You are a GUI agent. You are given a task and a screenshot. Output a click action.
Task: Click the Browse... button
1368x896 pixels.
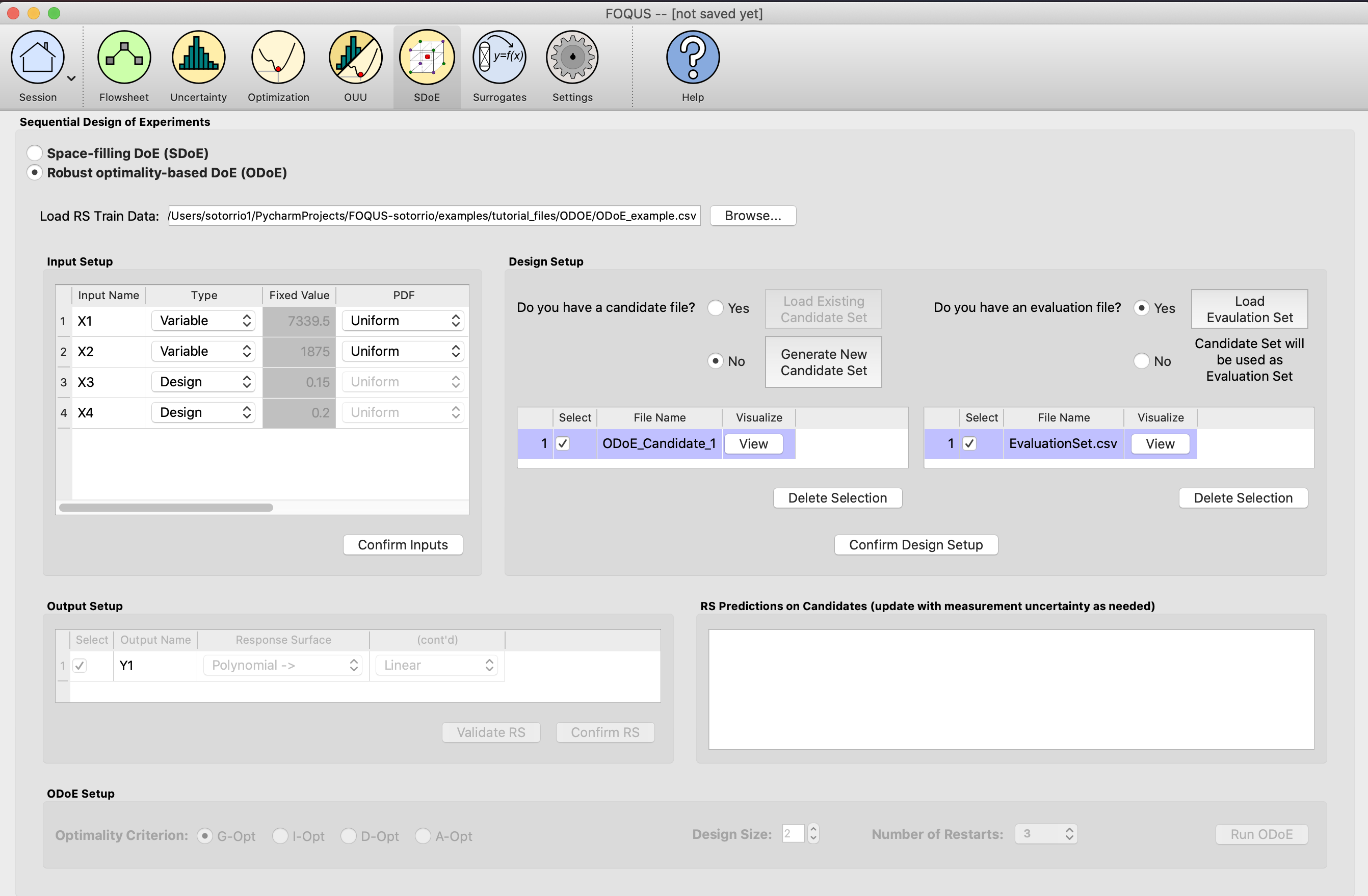pos(752,216)
